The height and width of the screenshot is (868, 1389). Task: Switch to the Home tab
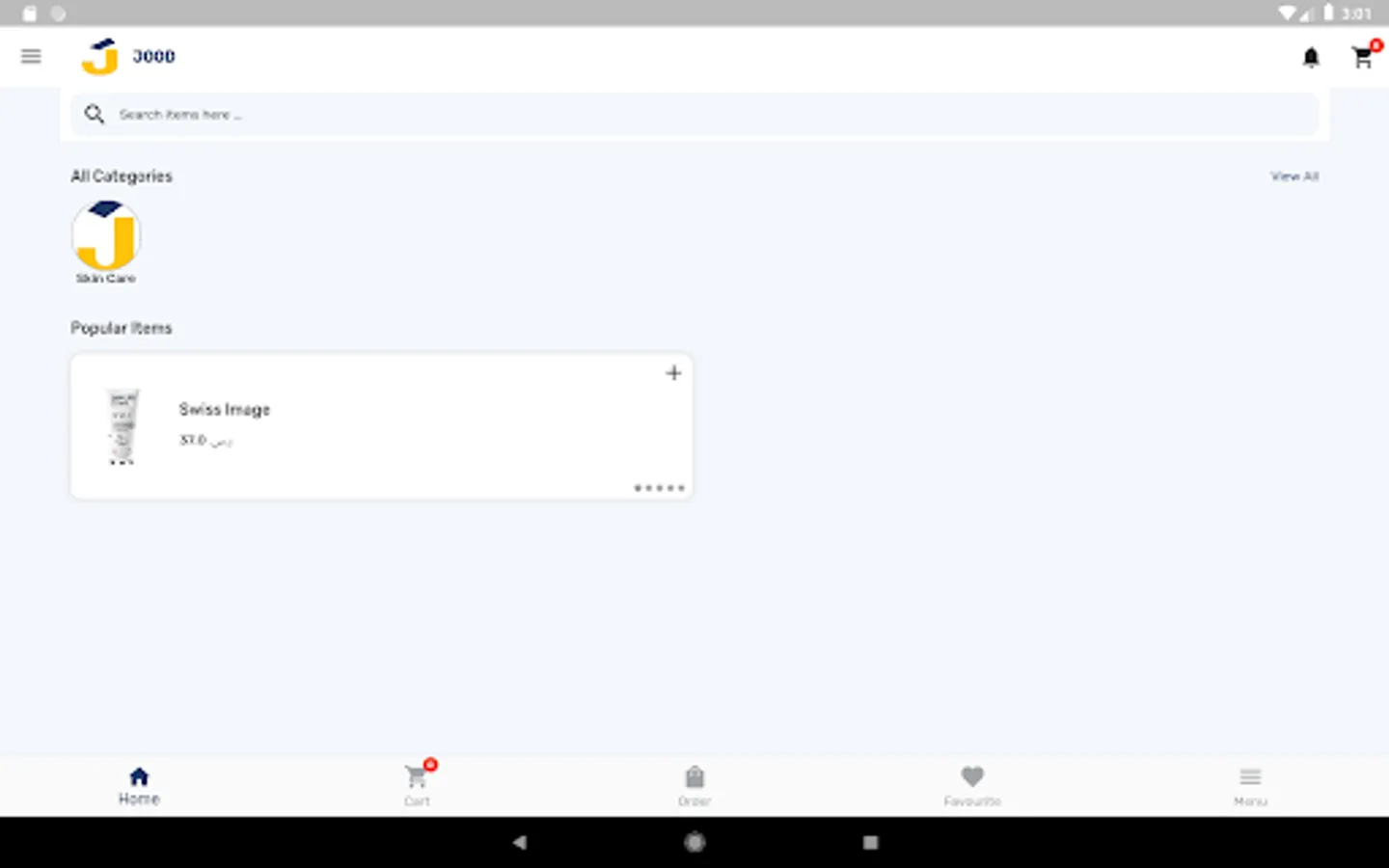point(139,785)
